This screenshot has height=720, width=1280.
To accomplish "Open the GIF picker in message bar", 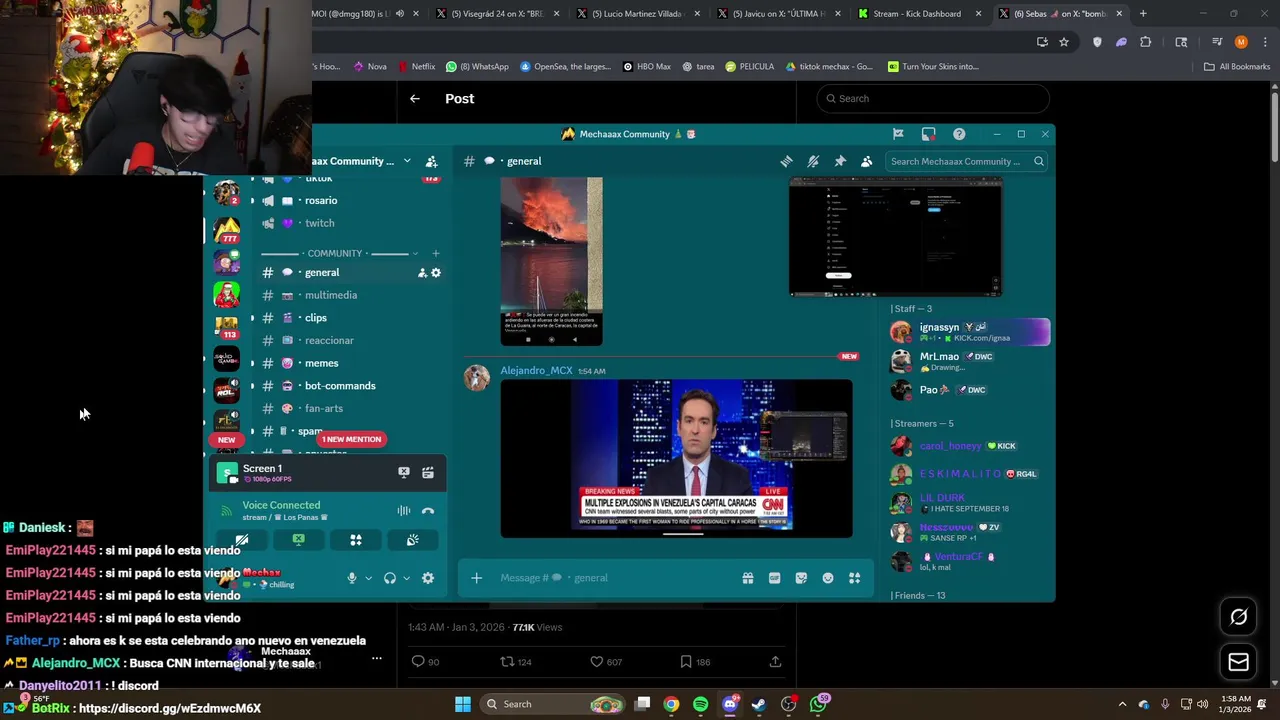I will (x=774, y=578).
